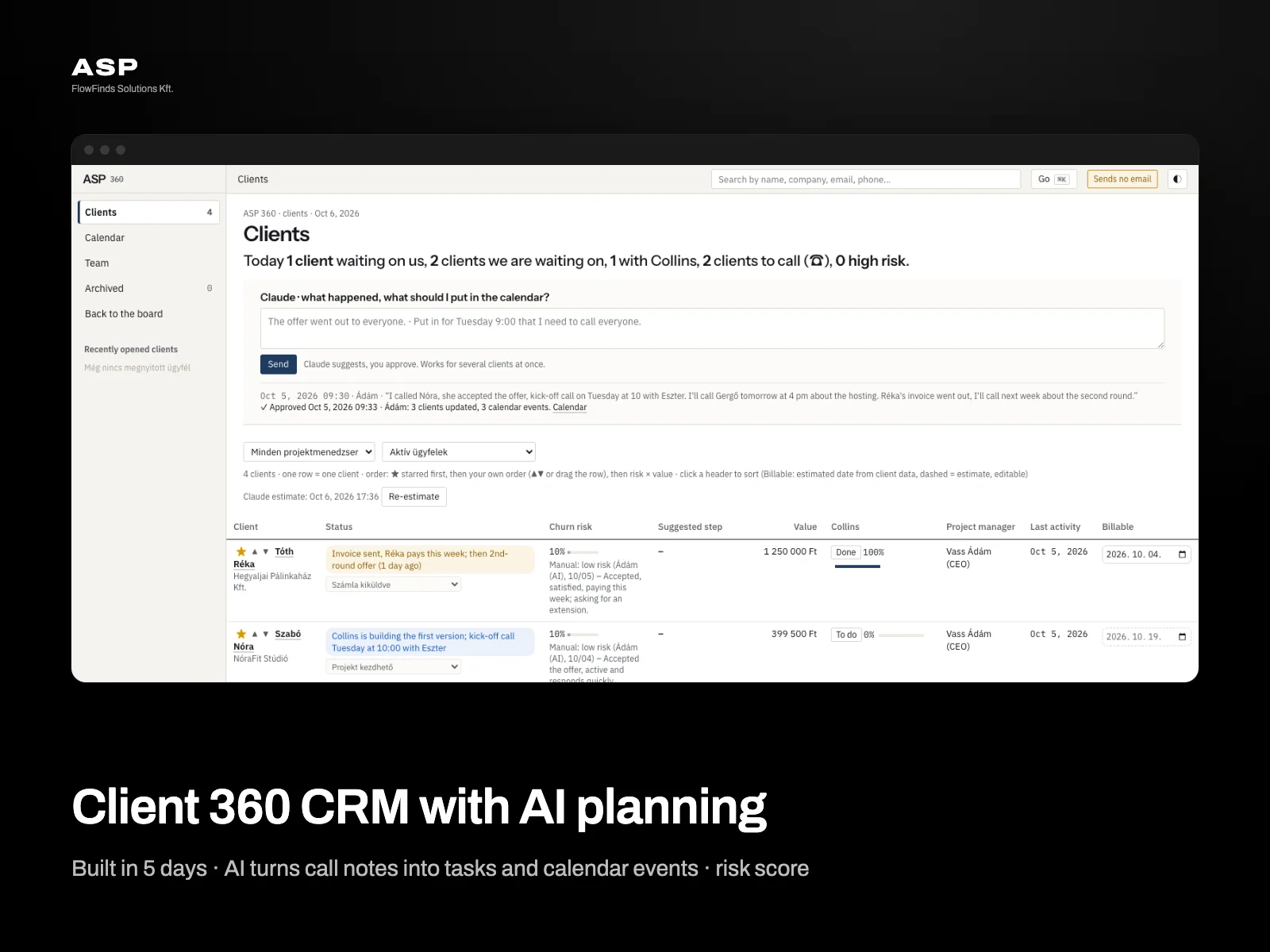
Task: Unstar the Tóth Réka client
Action: click(241, 551)
